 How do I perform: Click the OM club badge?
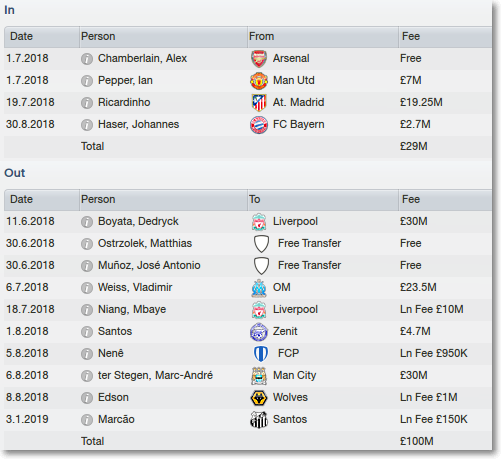point(259,288)
